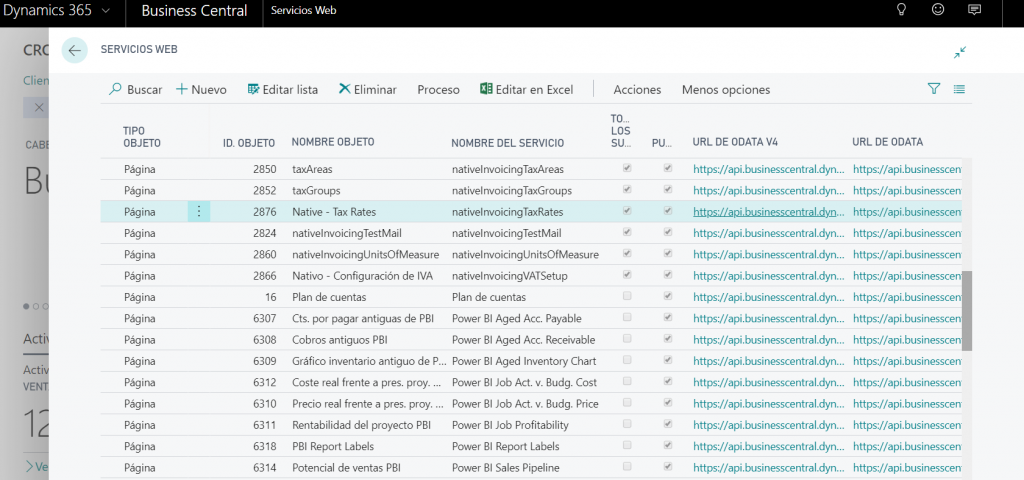Click Buscar search in the toolbar

click(135, 89)
